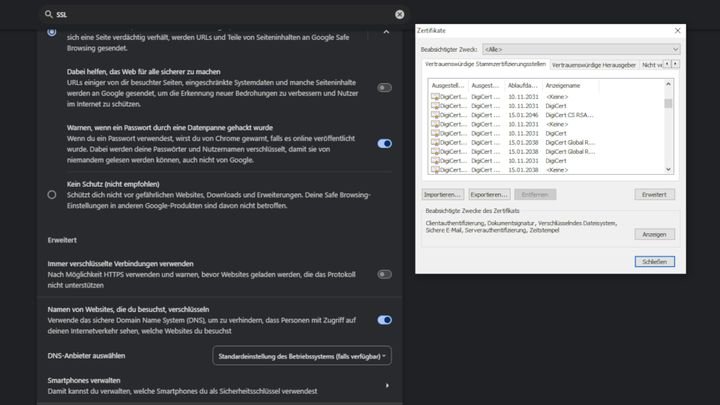Click the 'Exportieren...' button
The height and width of the screenshot is (405, 720).
(489, 195)
